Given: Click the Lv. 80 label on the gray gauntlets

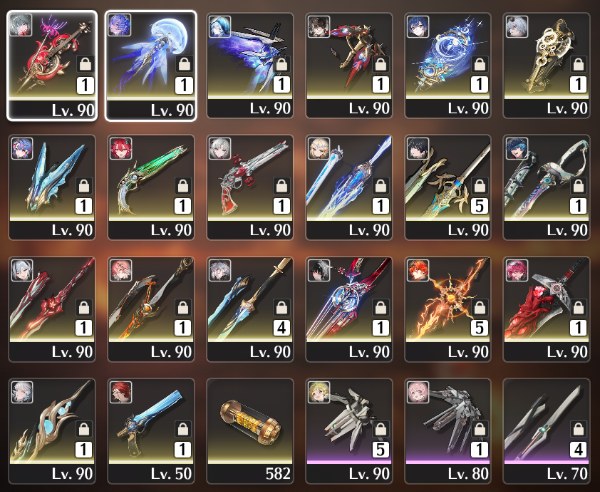Looking at the screenshot, I should point(468,474).
